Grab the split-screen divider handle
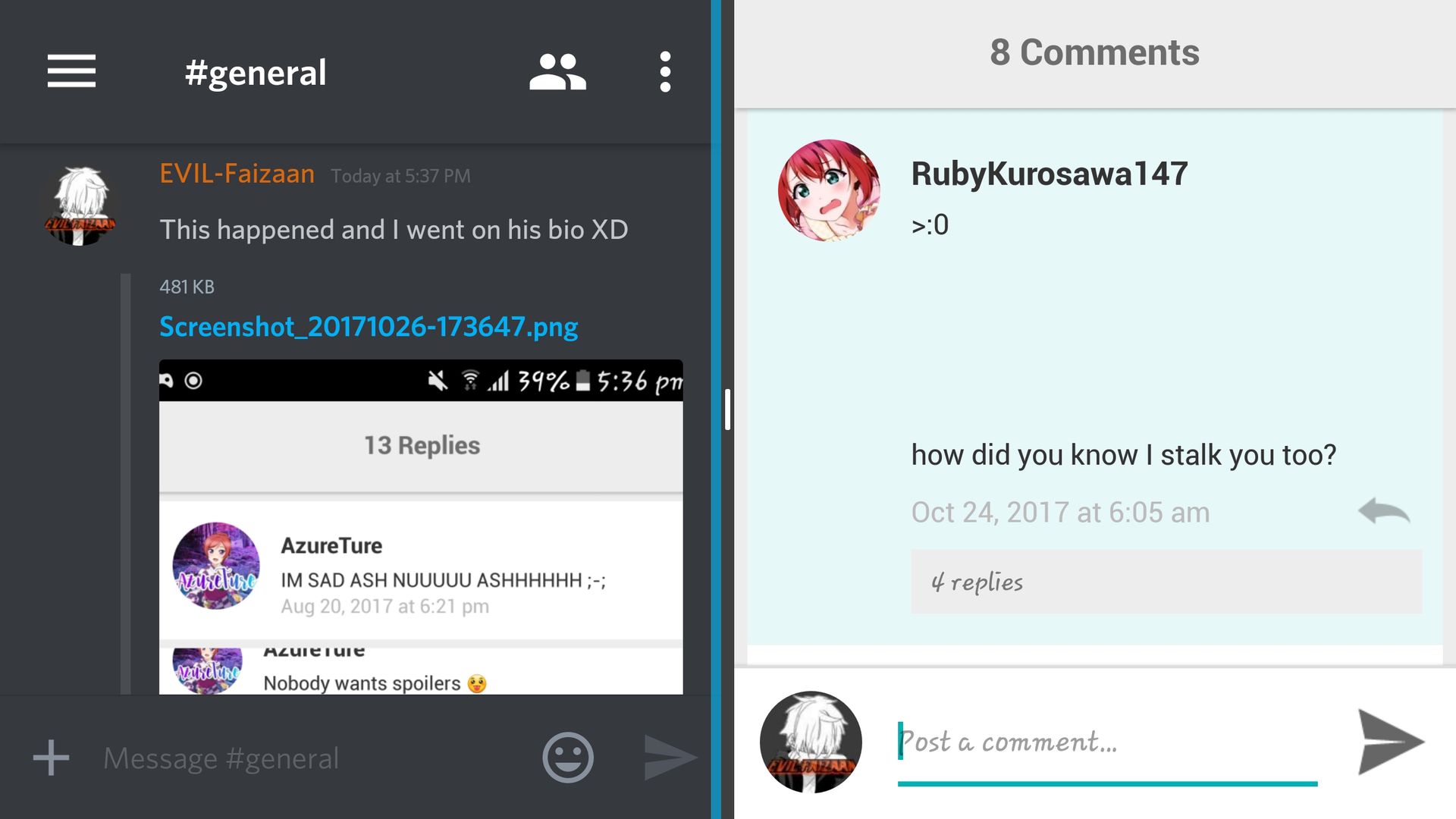 pyautogui.click(x=727, y=409)
